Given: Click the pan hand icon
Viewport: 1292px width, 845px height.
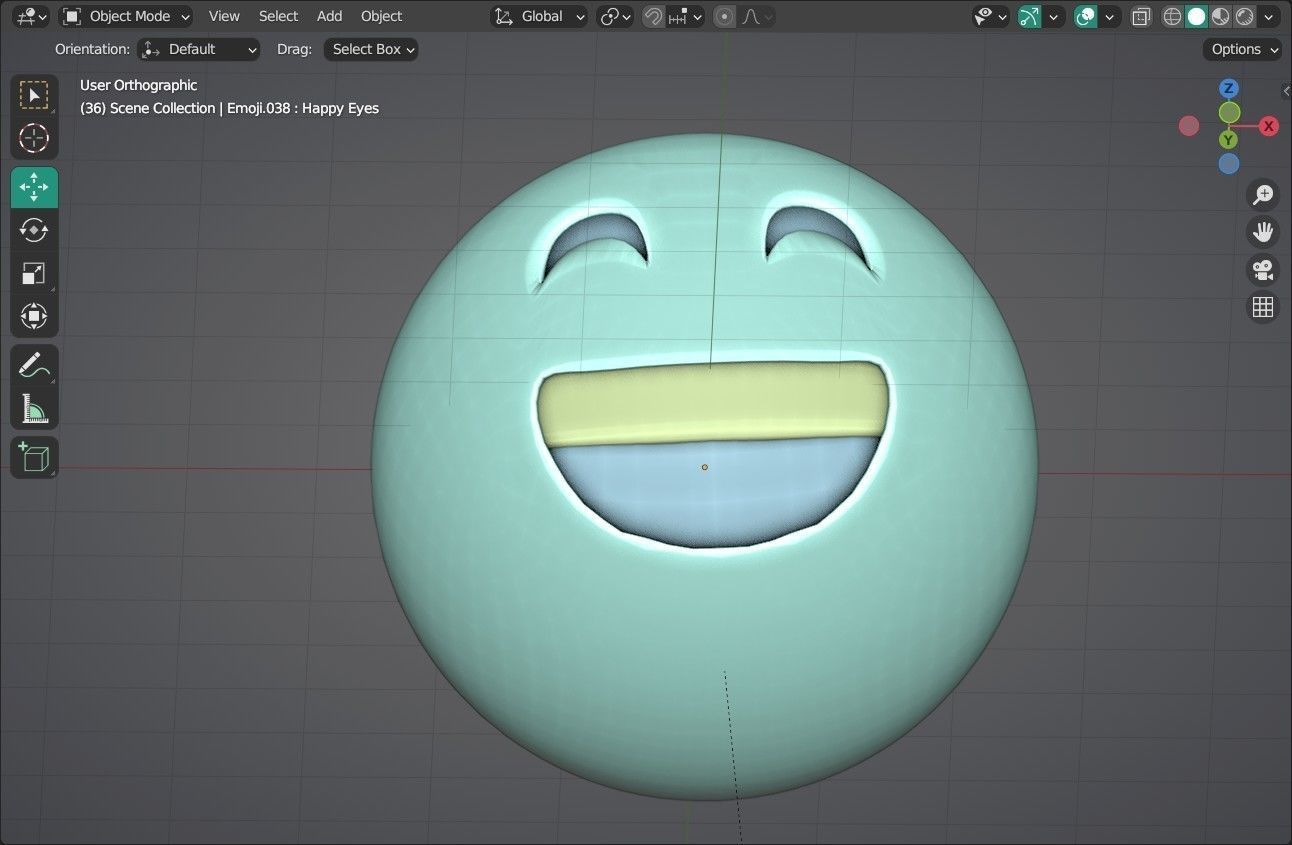Looking at the screenshot, I should 1263,232.
